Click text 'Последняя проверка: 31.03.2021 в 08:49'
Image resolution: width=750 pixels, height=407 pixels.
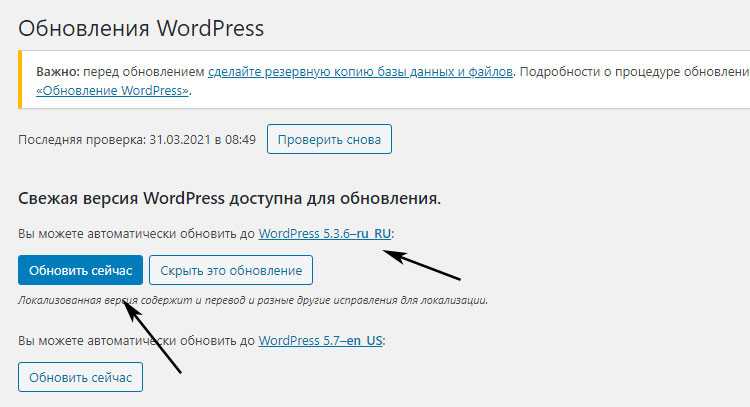(137, 140)
